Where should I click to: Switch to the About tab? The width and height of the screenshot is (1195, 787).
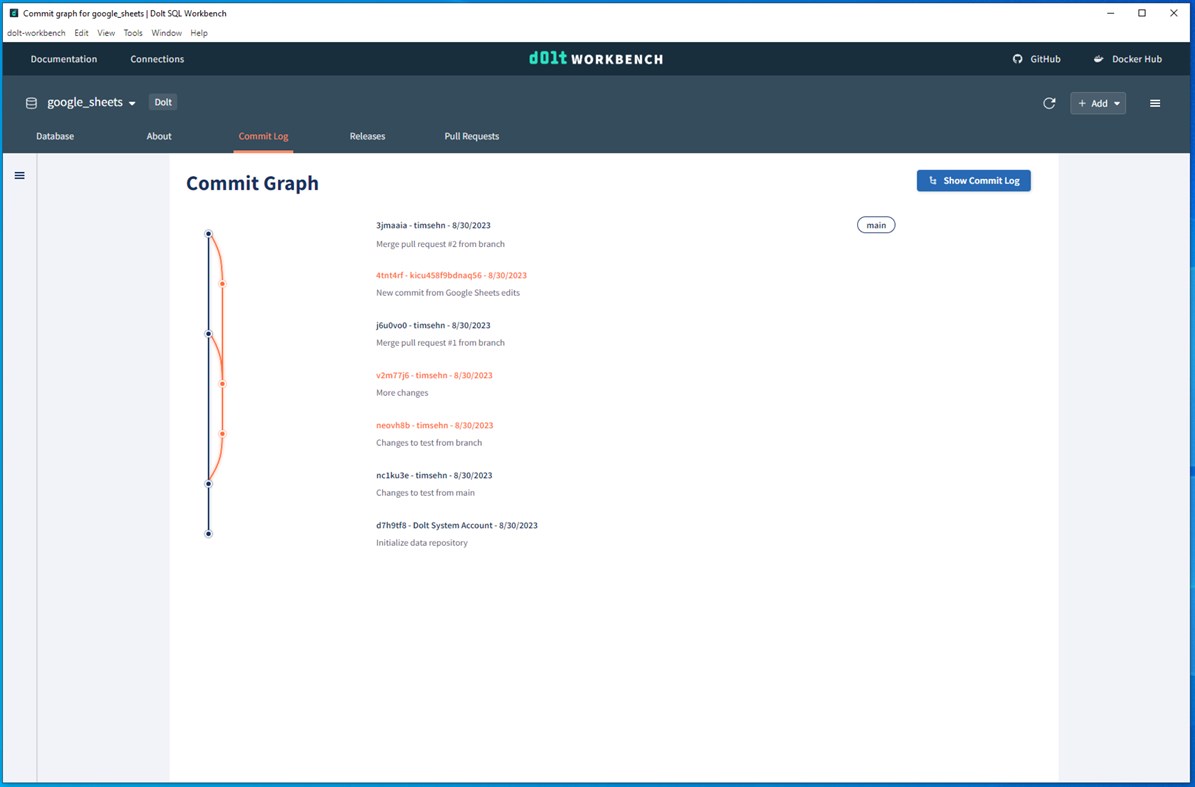click(x=159, y=136)
